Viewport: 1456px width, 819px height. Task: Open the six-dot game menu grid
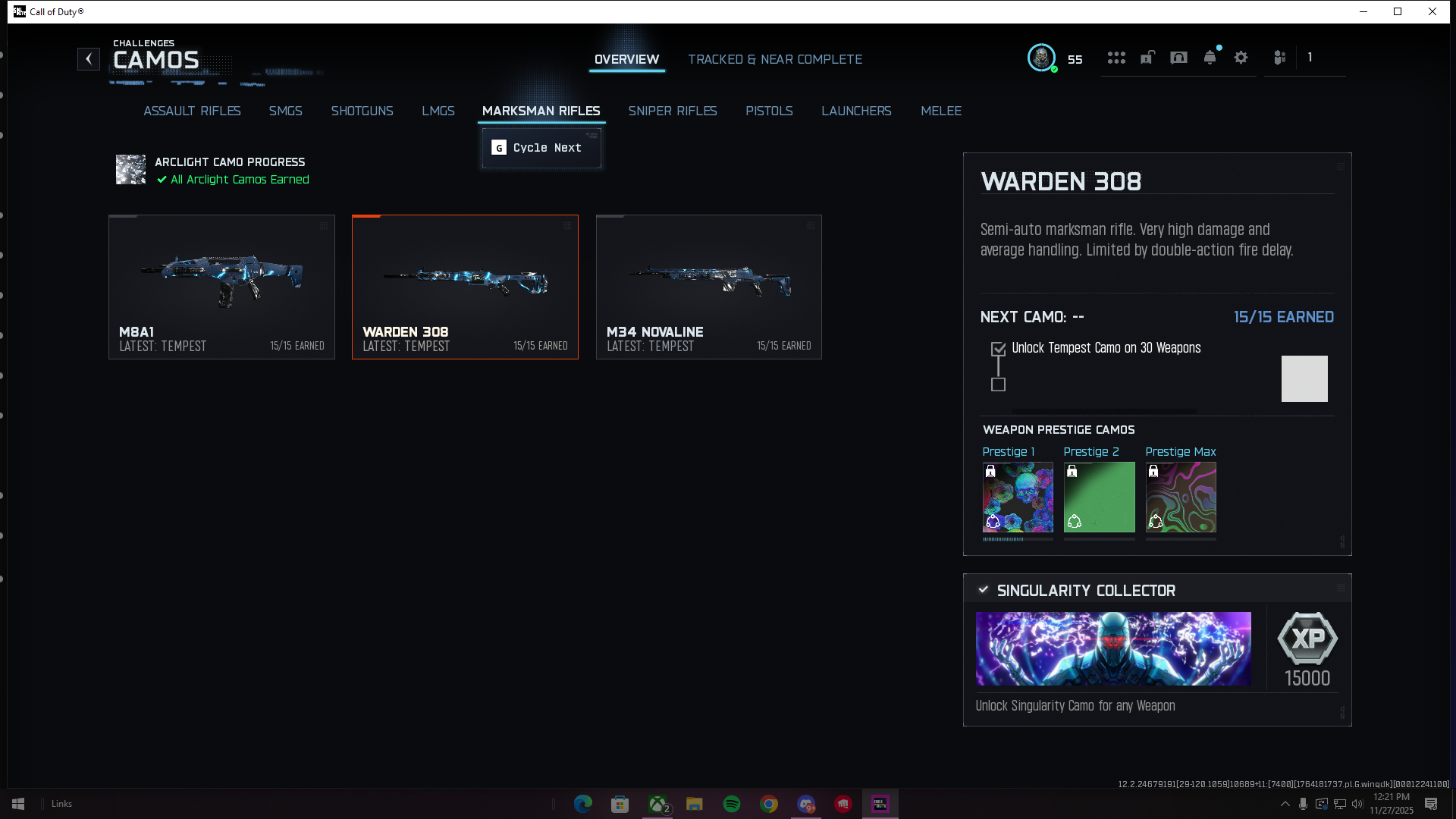[1116, 58]
